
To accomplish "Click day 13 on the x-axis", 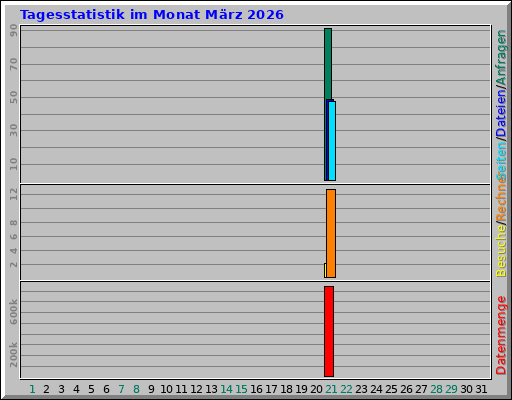I will [x=211, y=389].
